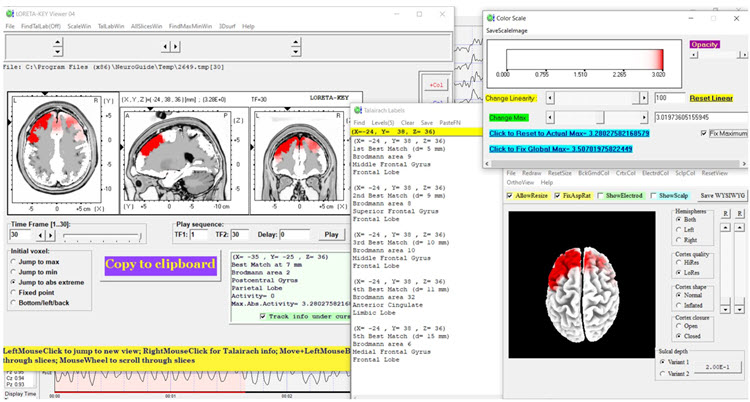Click the Change Max slider's right arrow
This screenshot has width=750, height=402.
point(645,116)
